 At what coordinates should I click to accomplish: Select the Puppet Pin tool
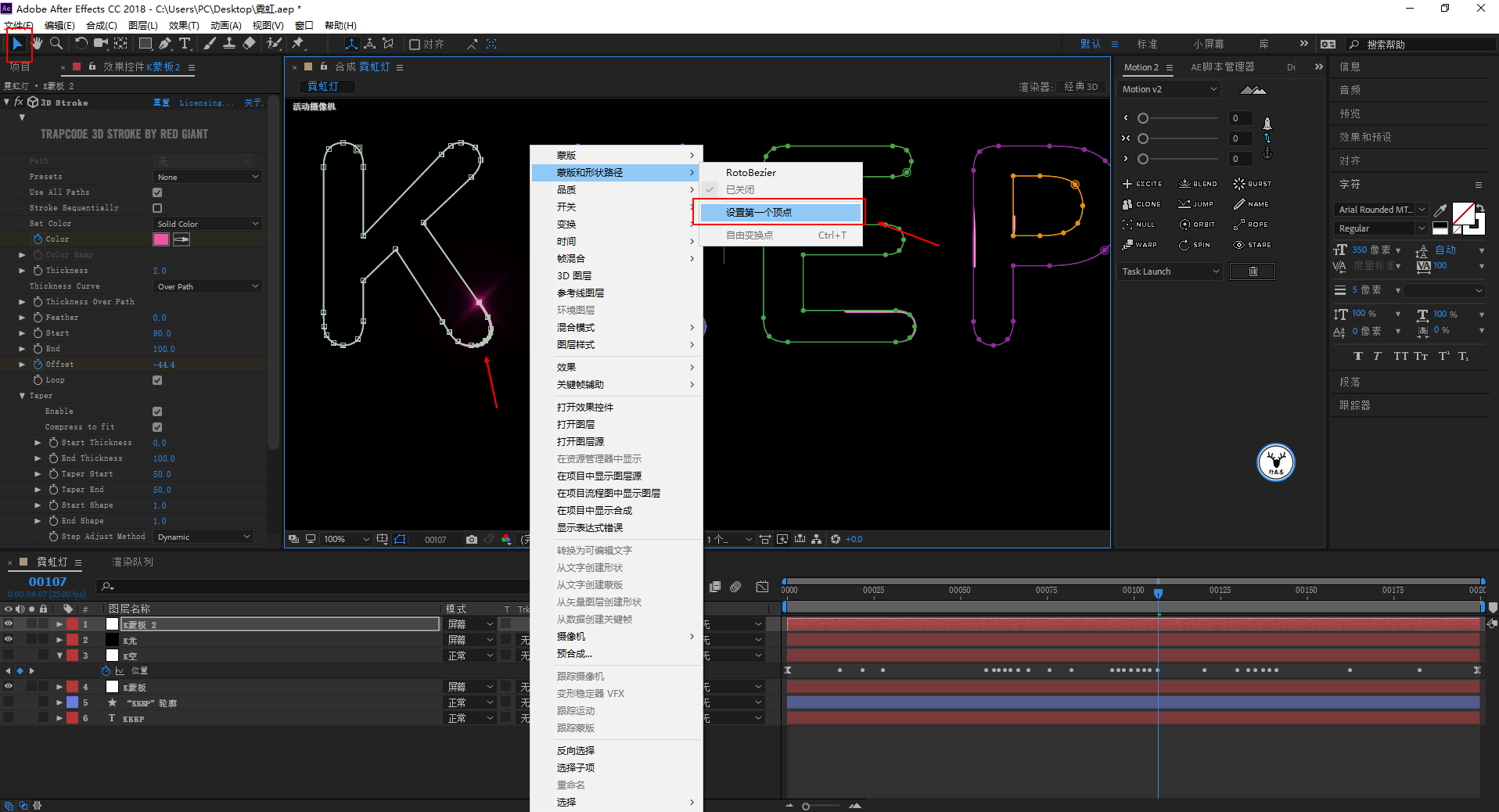pos(298,44)
